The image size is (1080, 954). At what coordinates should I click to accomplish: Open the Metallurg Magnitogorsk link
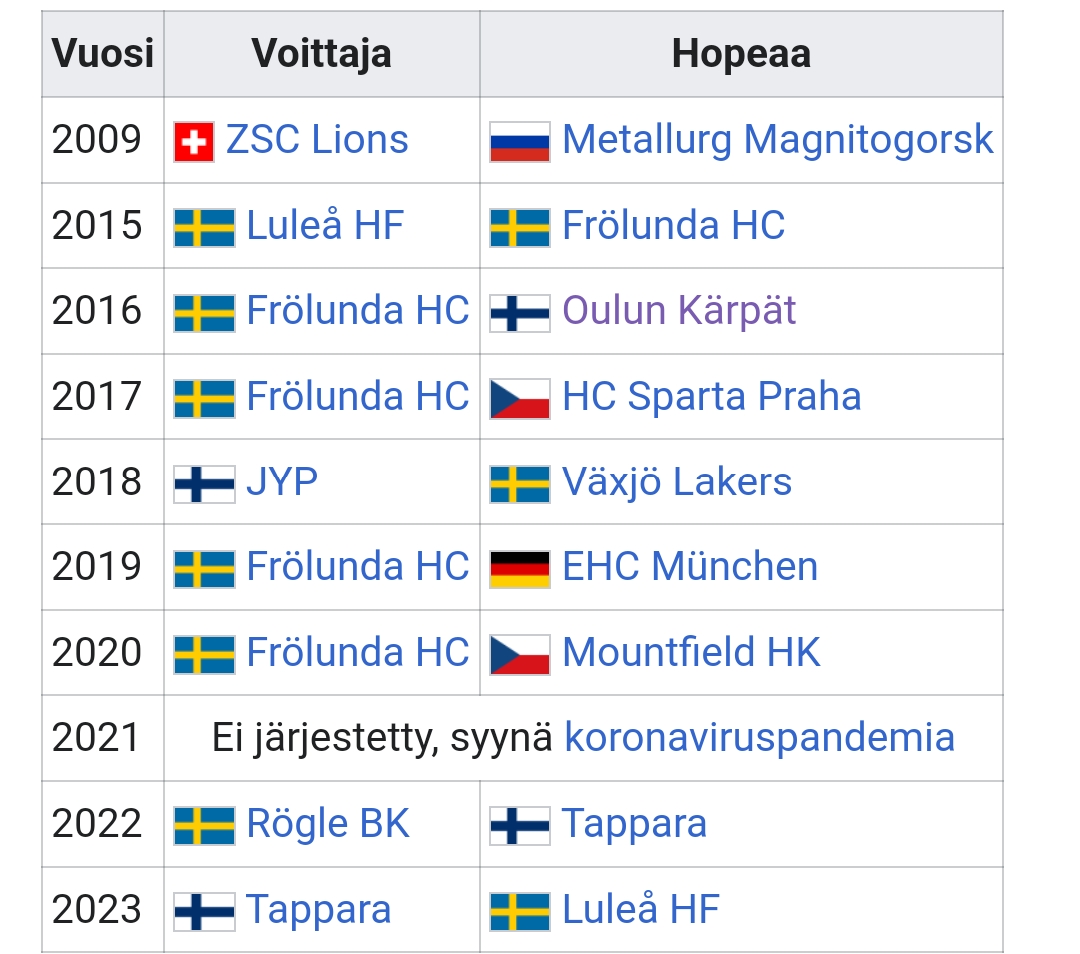(777, 140)
